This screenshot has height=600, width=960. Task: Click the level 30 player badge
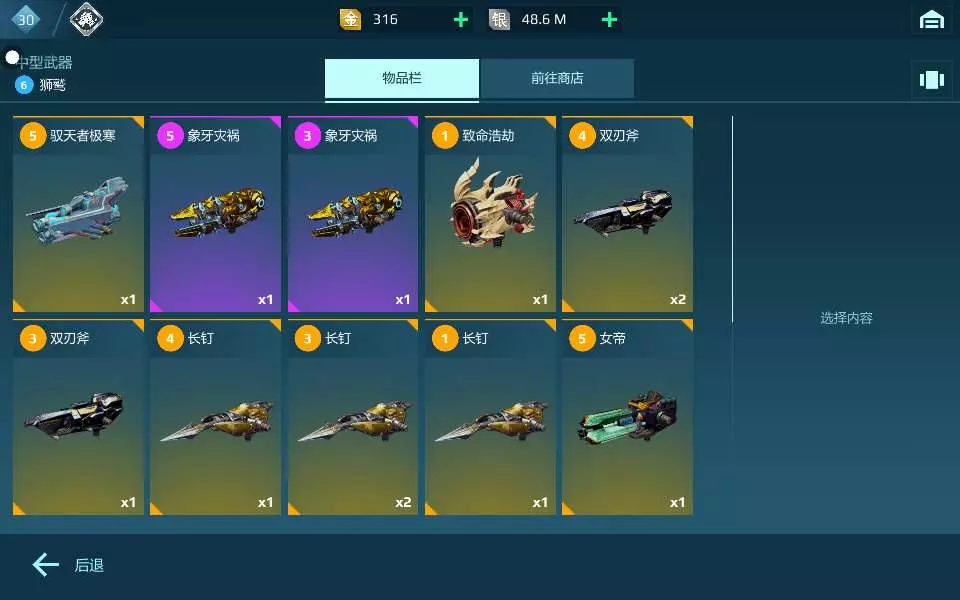tap(25, 20)
